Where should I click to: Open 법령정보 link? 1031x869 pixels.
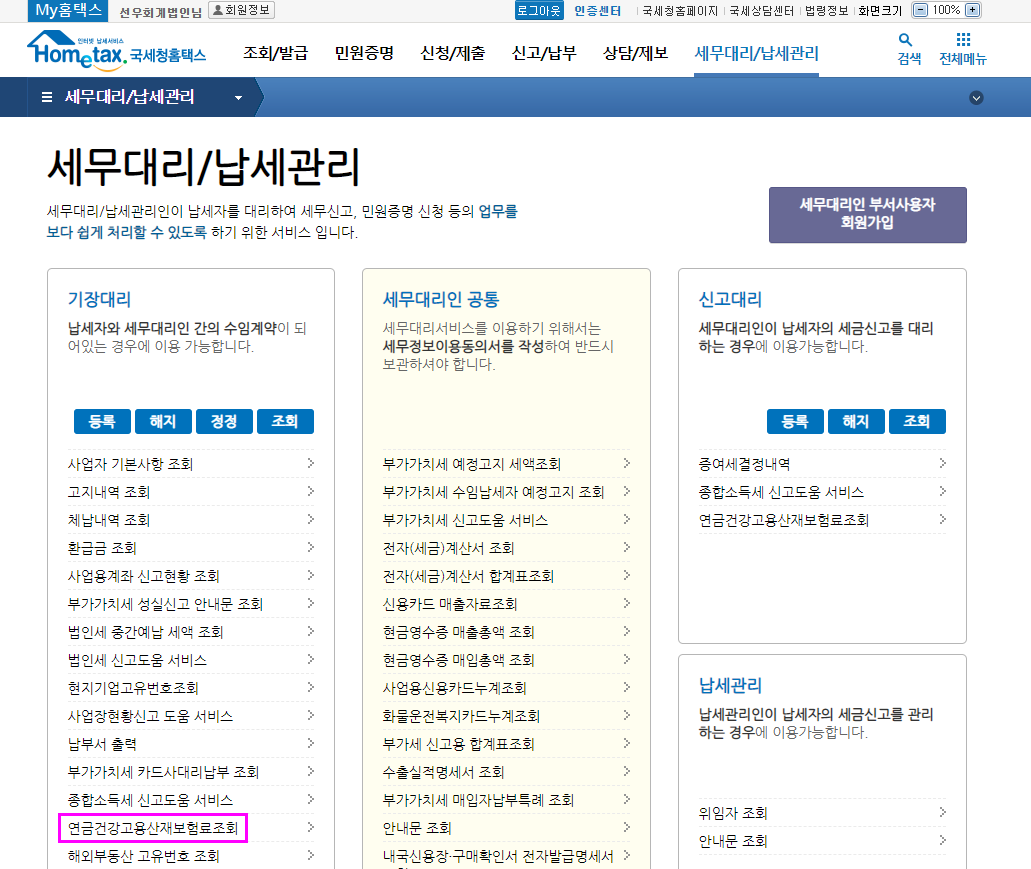(827, 11)
